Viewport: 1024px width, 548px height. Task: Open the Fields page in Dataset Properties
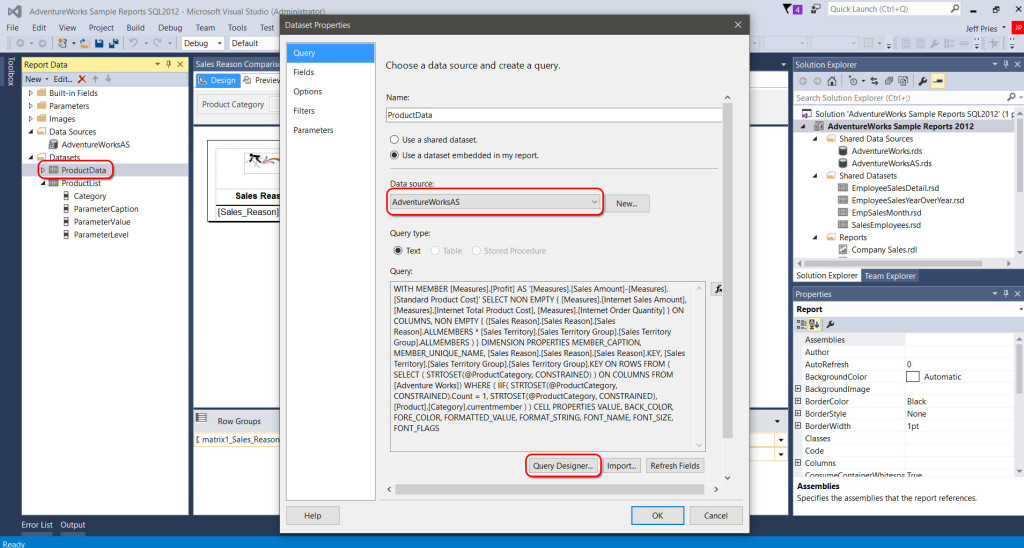point(304,72)
